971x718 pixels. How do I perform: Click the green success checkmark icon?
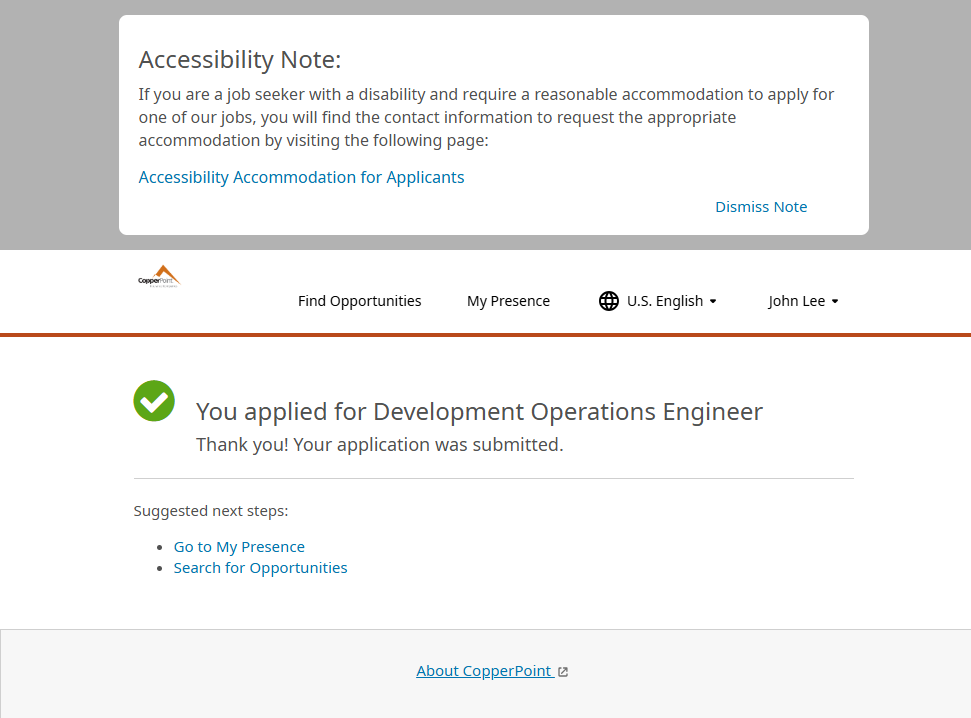click(154, 401)
